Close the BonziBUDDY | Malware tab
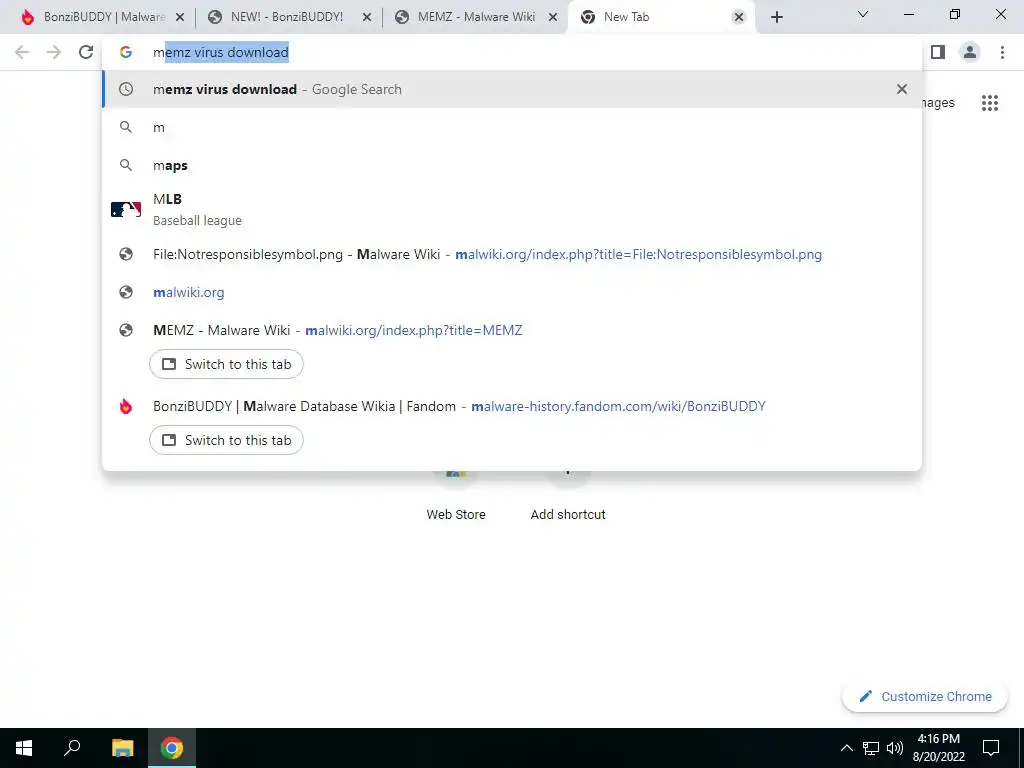 click(180, 17)
